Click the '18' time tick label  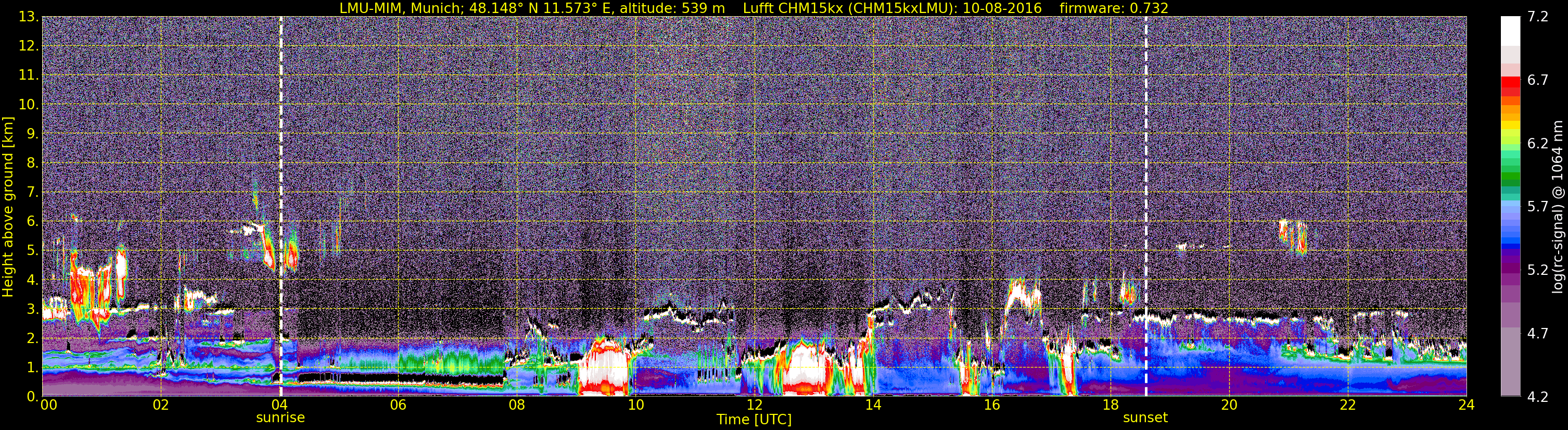1110,405
